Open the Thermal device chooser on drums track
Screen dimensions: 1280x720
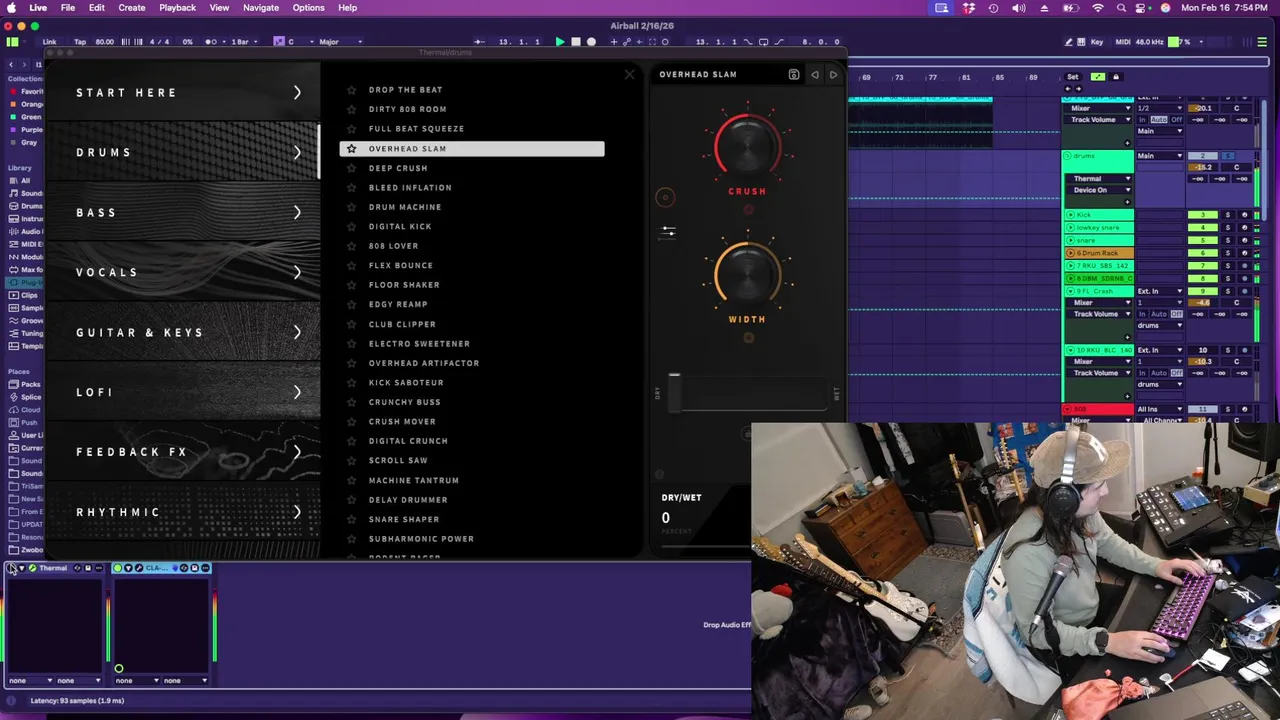coord(1098,179)
